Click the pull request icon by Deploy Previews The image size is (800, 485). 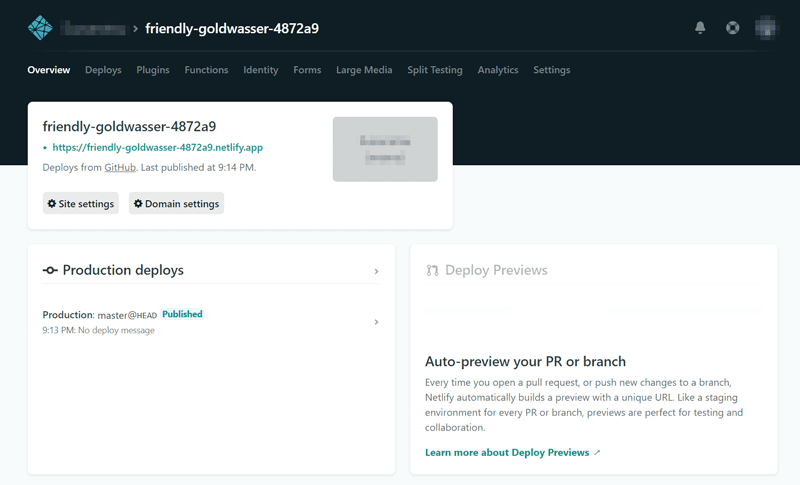432,270
